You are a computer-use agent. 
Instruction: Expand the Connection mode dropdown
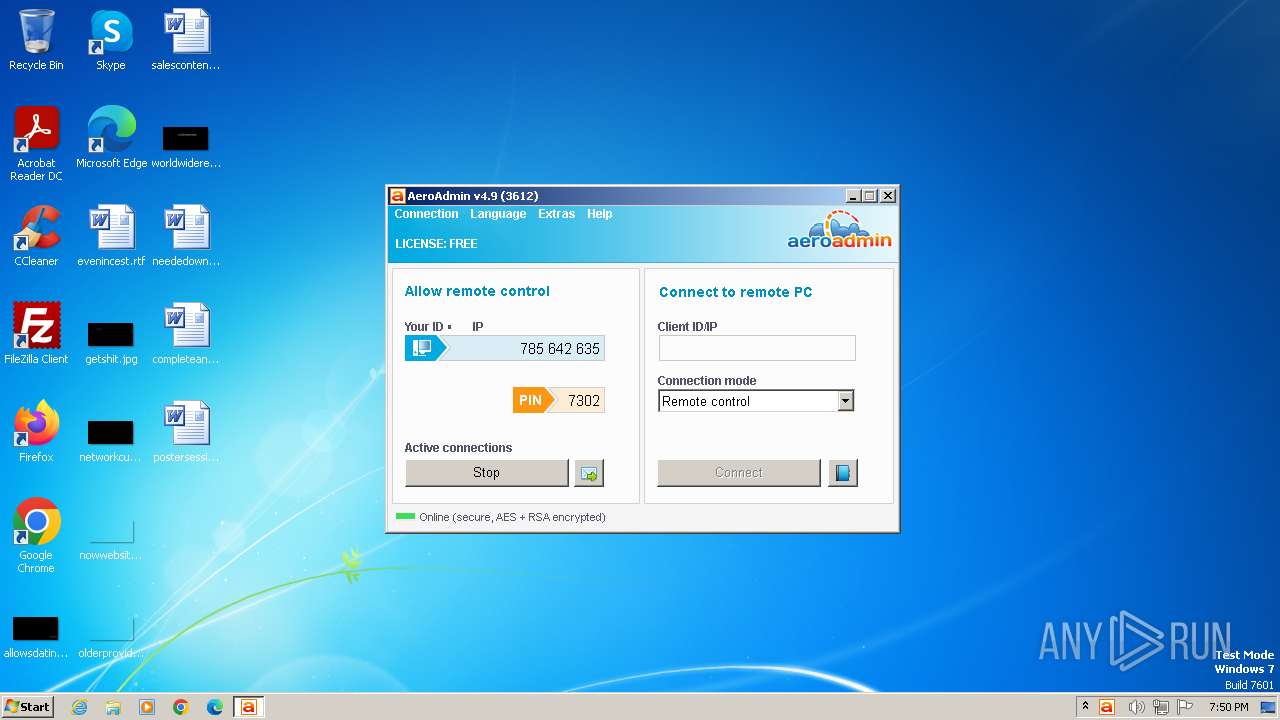coord(845,401)
